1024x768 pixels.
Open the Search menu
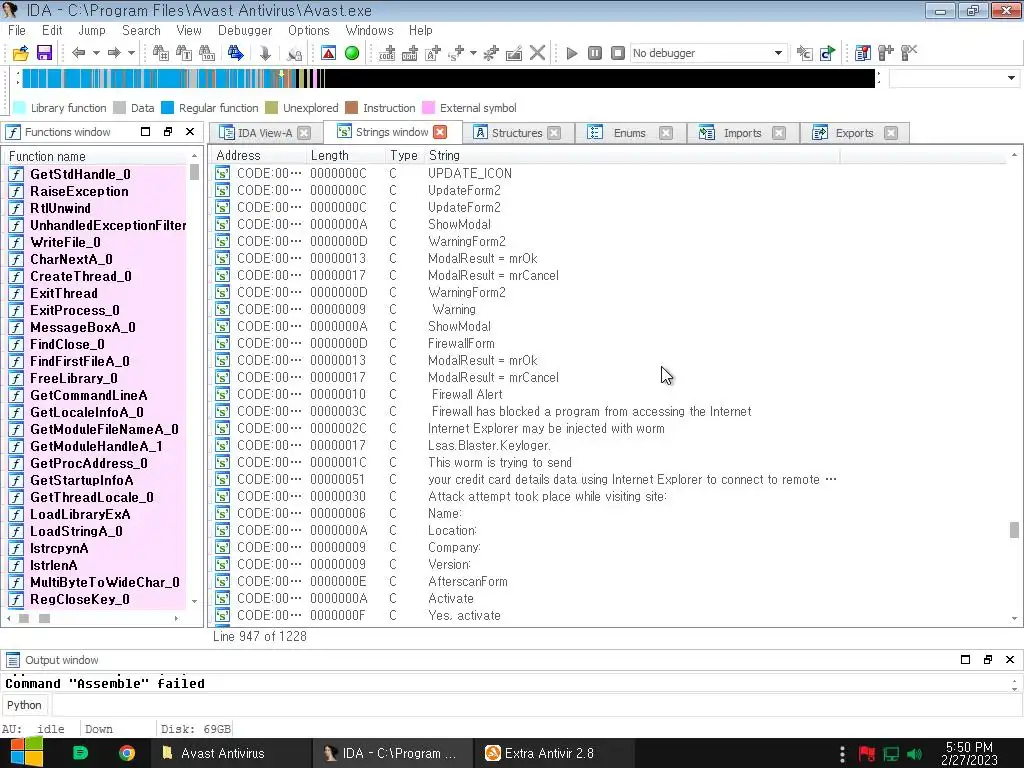point(141,30)
